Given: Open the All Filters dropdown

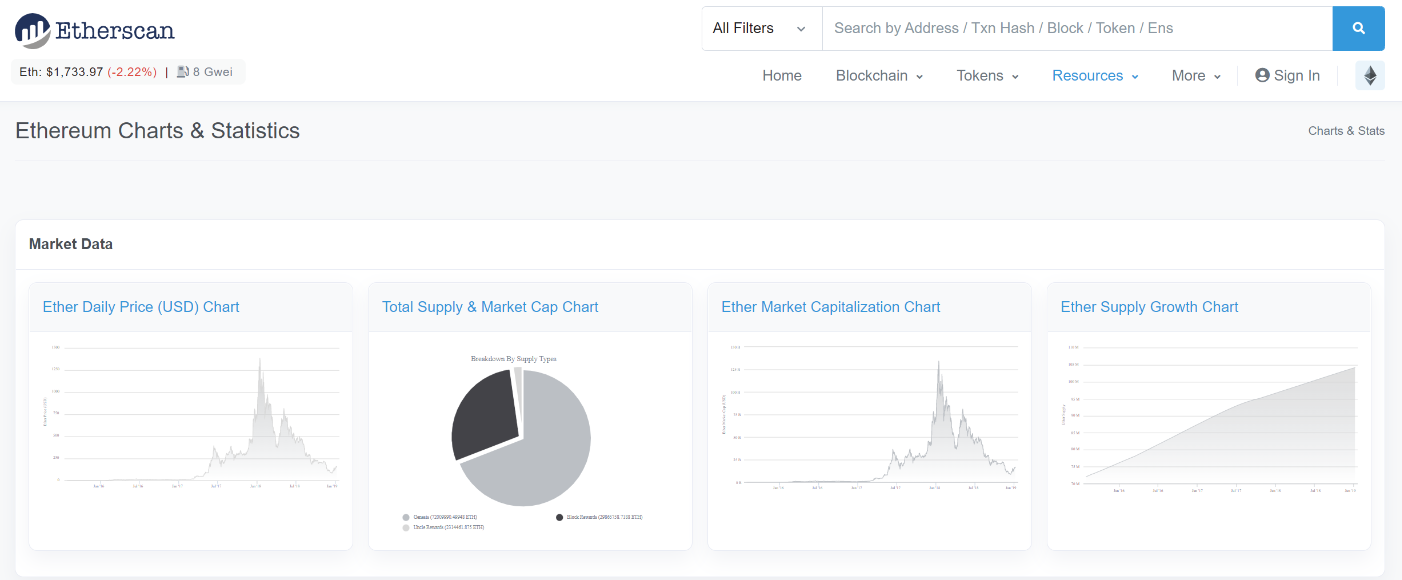Looking at the screenshot, I should tap(760, 29).
